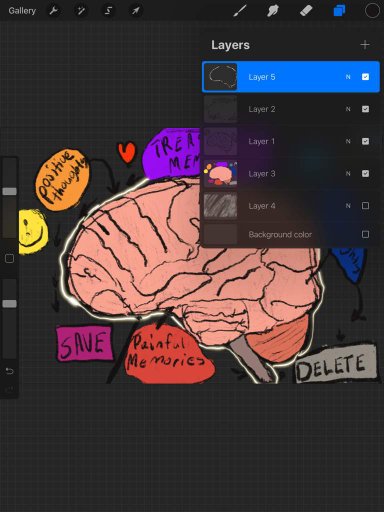Expand Layer 4 blend mode N

point(348,206)
